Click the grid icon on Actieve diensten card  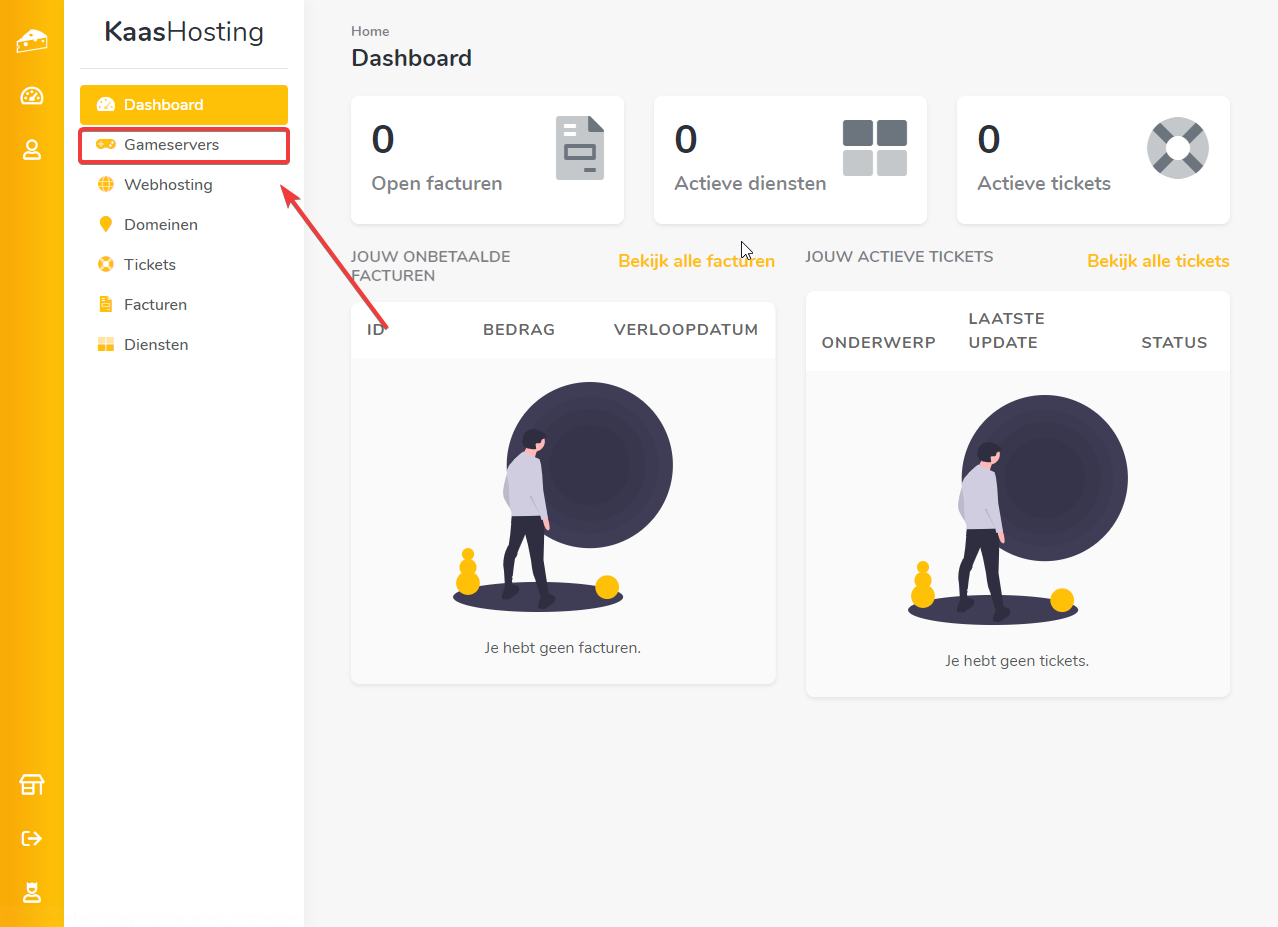pos(874,148)
